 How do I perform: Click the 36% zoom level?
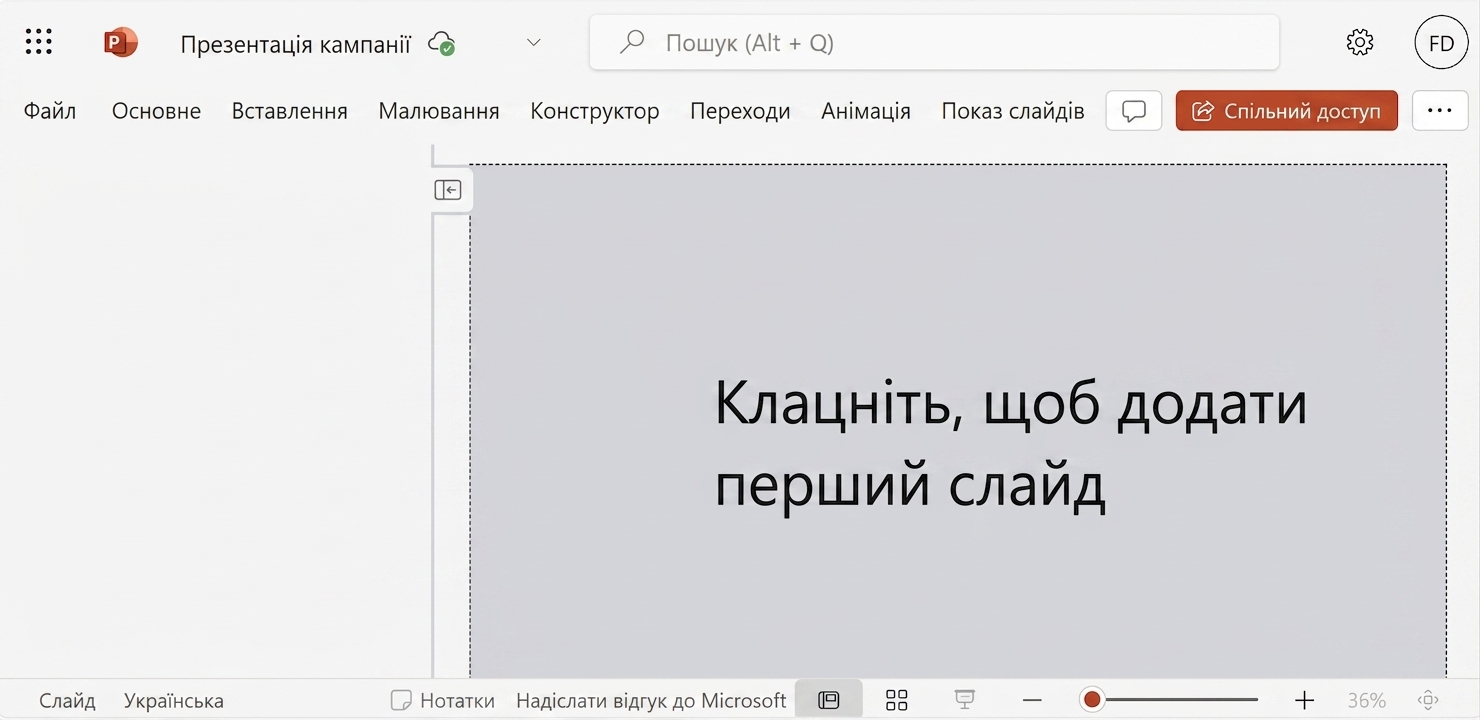[x=1366, y=701]
